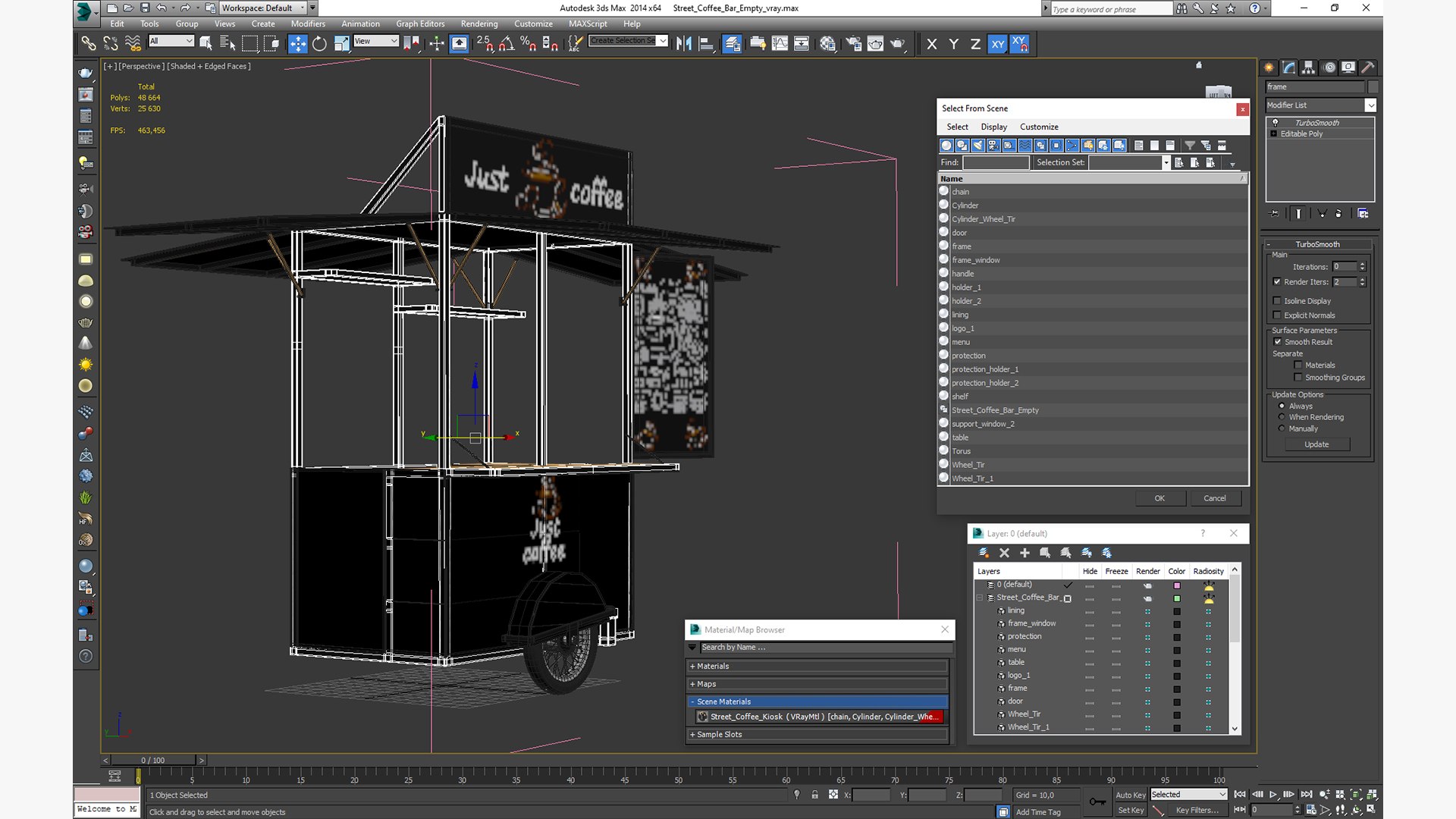1456x819 pixels.
Task: Enable Isoline Display checkbox
Action: 1277,301
